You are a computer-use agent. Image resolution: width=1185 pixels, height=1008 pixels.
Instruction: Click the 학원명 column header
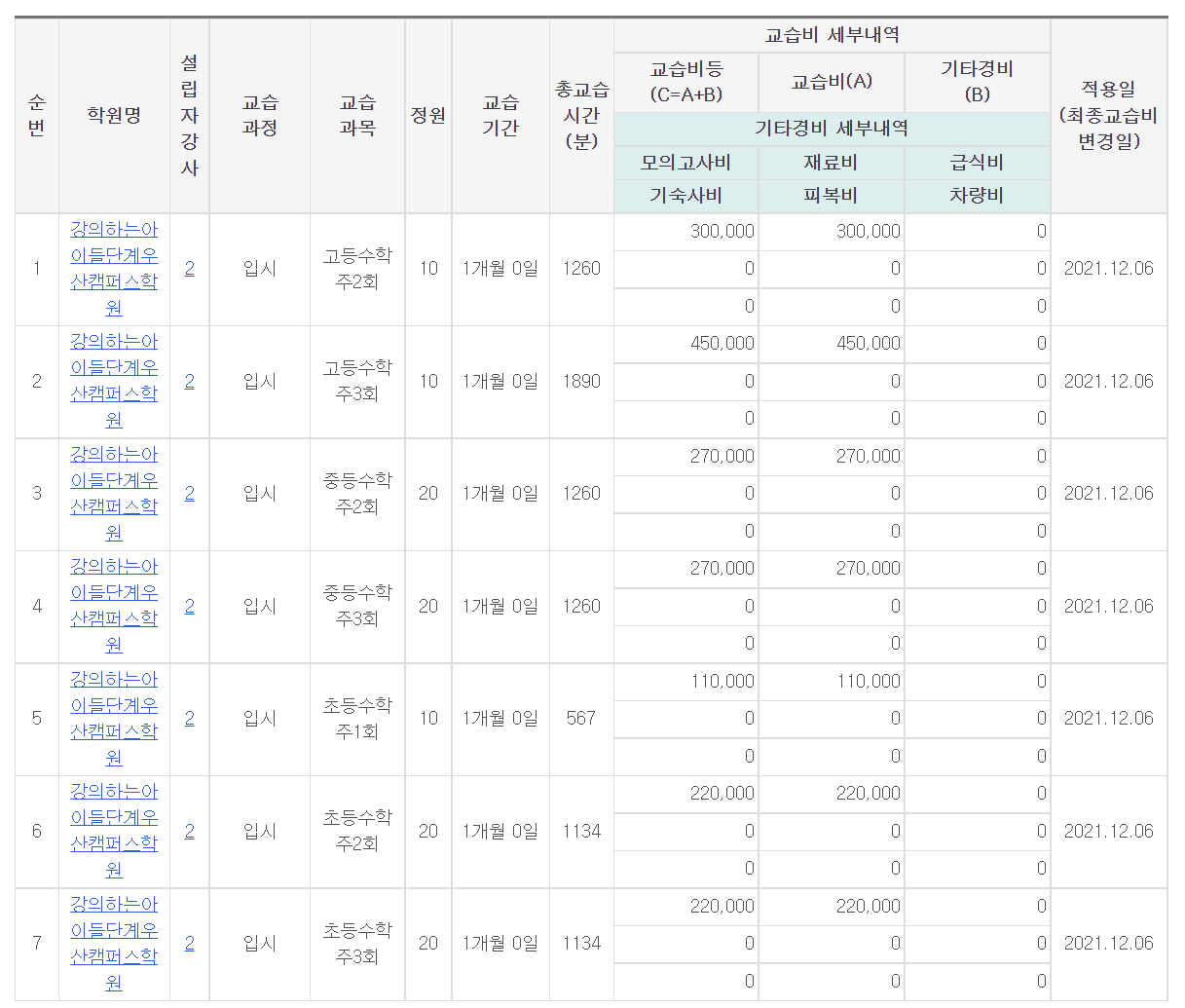[x=114, y=116]
